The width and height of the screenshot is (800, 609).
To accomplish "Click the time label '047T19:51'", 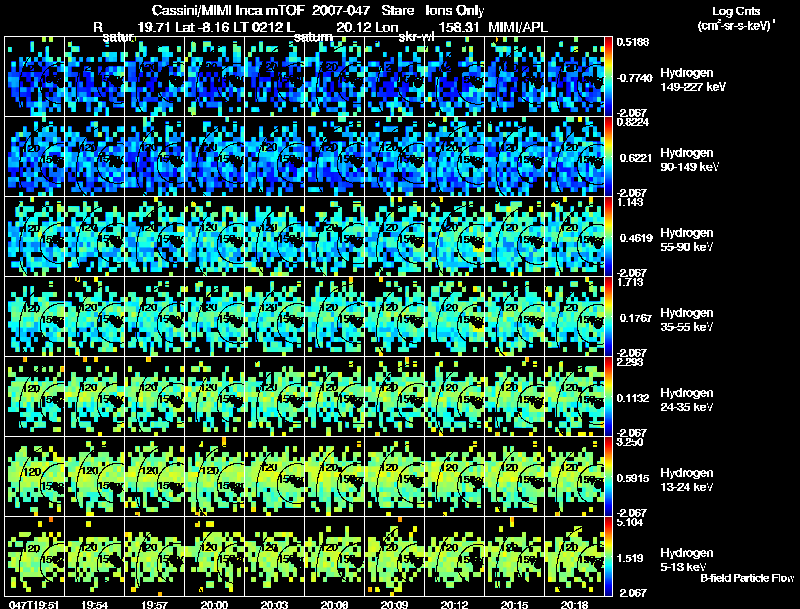I will click(34, 605).
